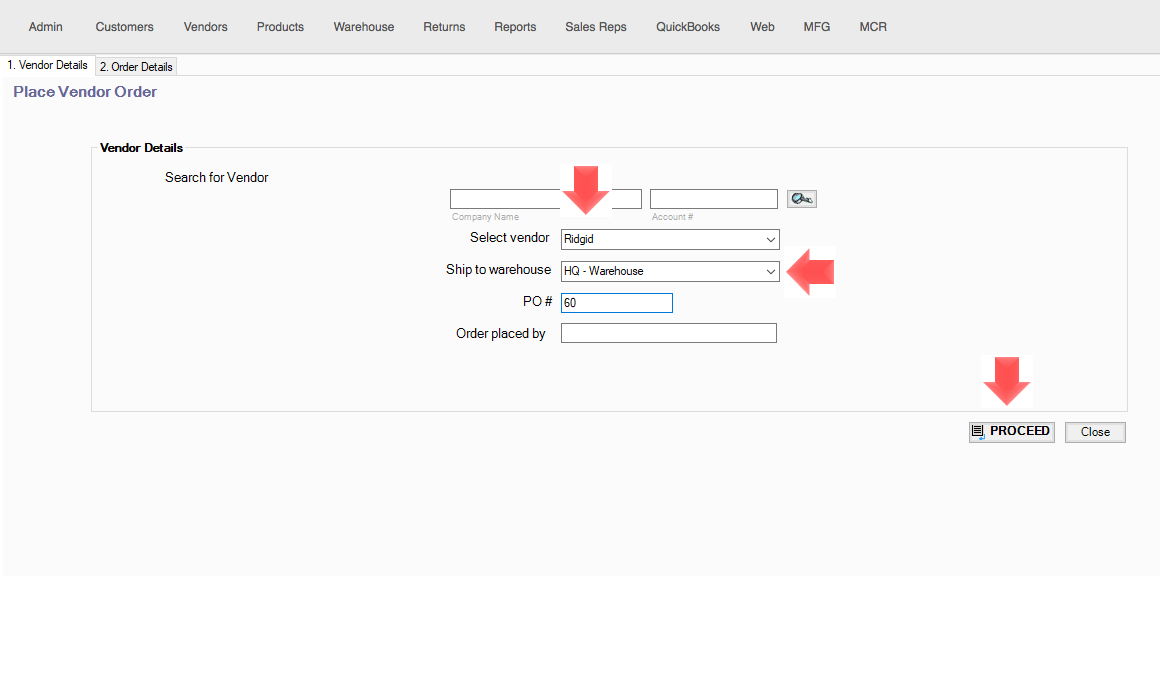The height and width of the screenshot is (691, 1160).
Task: Click the Account # search field
Action: click(x=713, y=199)
